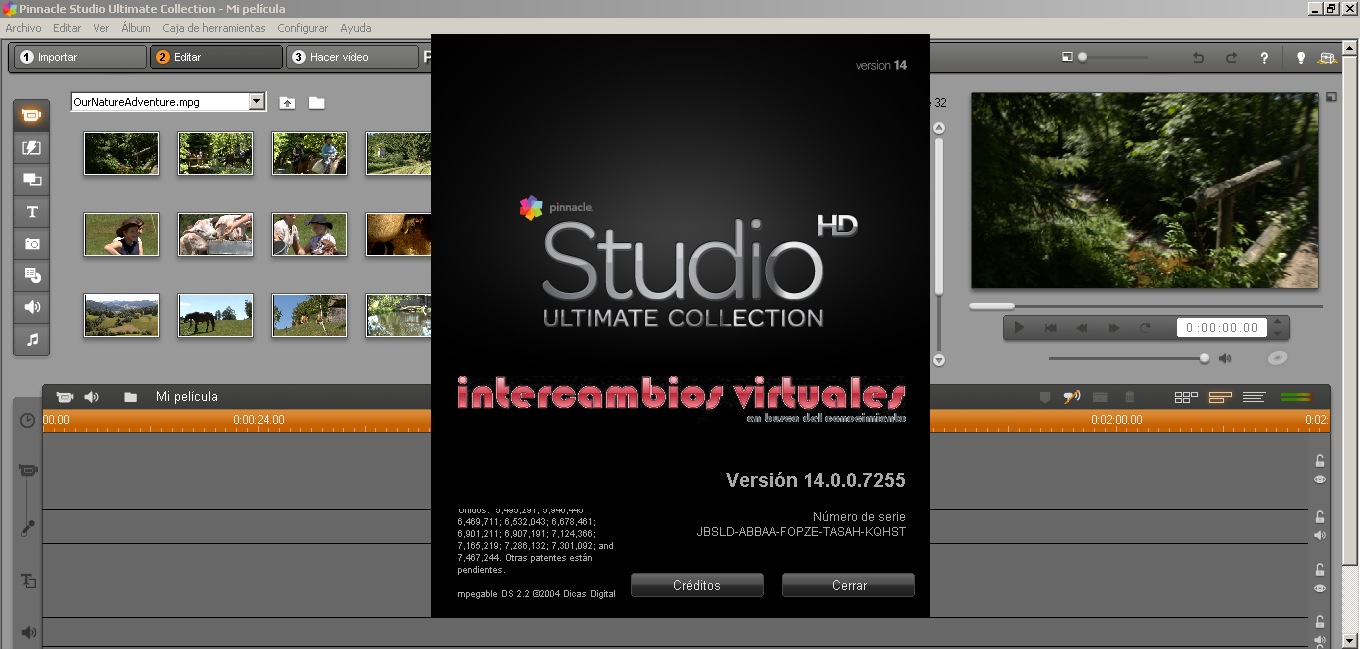Open the Configurar menu

pos(303,28)
